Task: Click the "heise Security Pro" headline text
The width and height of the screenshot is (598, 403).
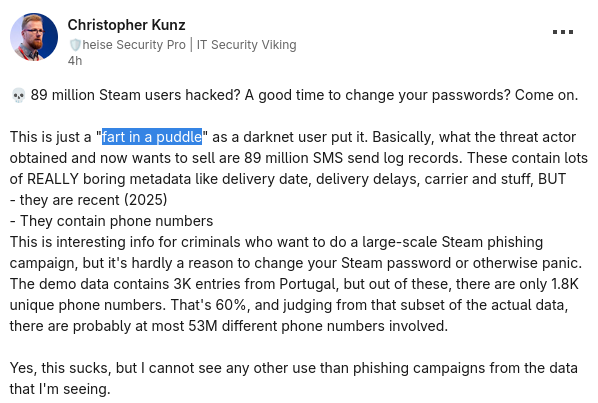Action: coord(134,45)
